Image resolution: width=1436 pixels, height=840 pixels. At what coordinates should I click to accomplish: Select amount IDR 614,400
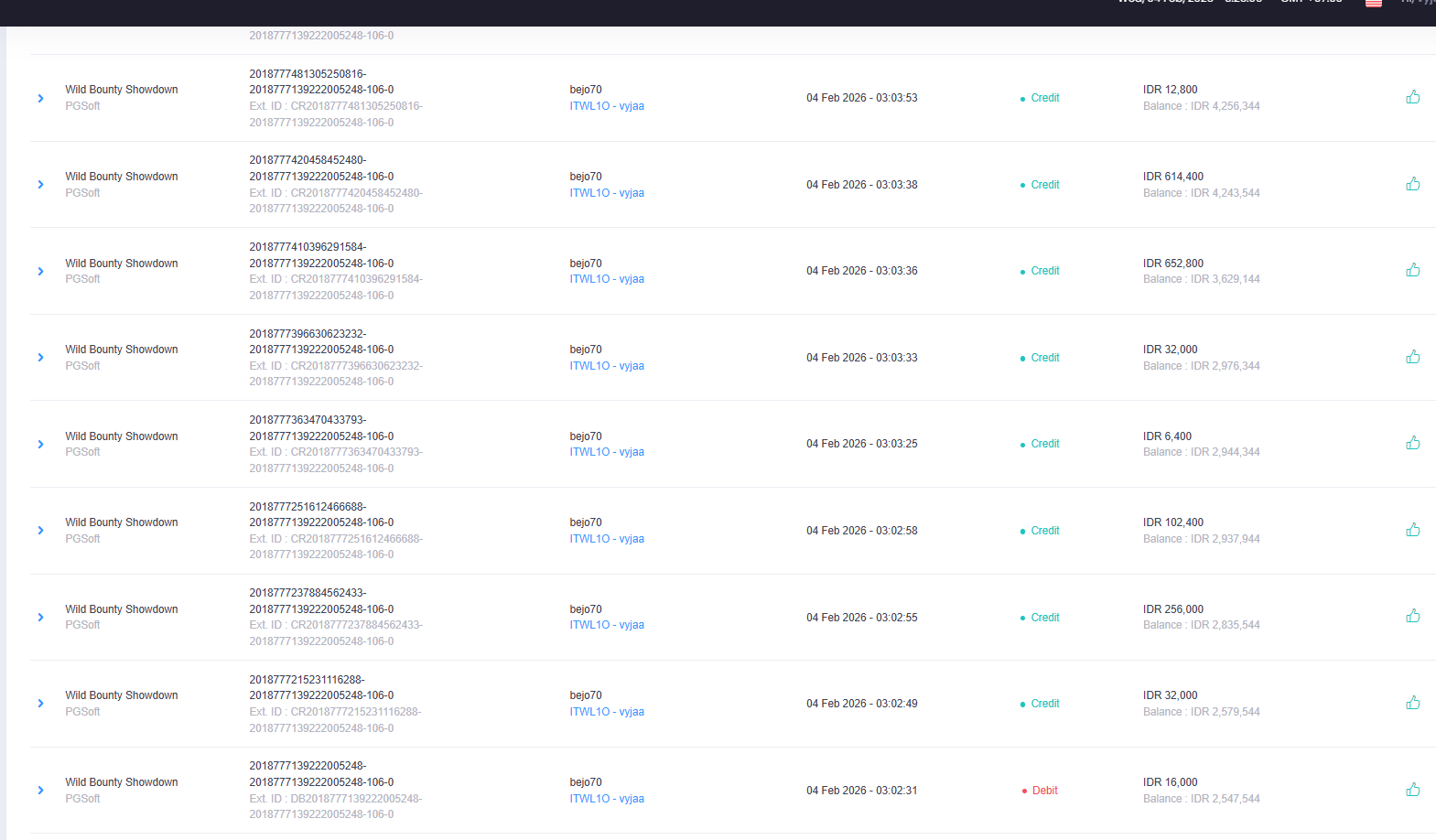click(x=1173, y=177)
